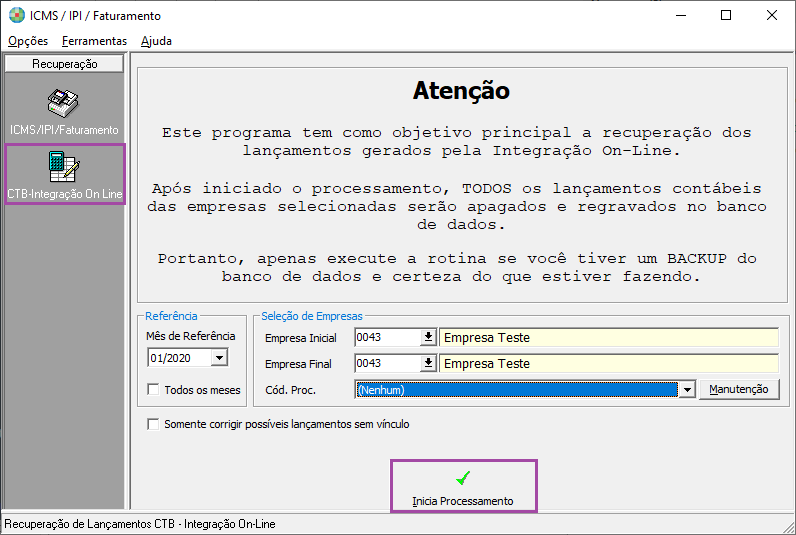Open the Ferramentas menu
Screen dimensions: 796x535
coord(94,41)
